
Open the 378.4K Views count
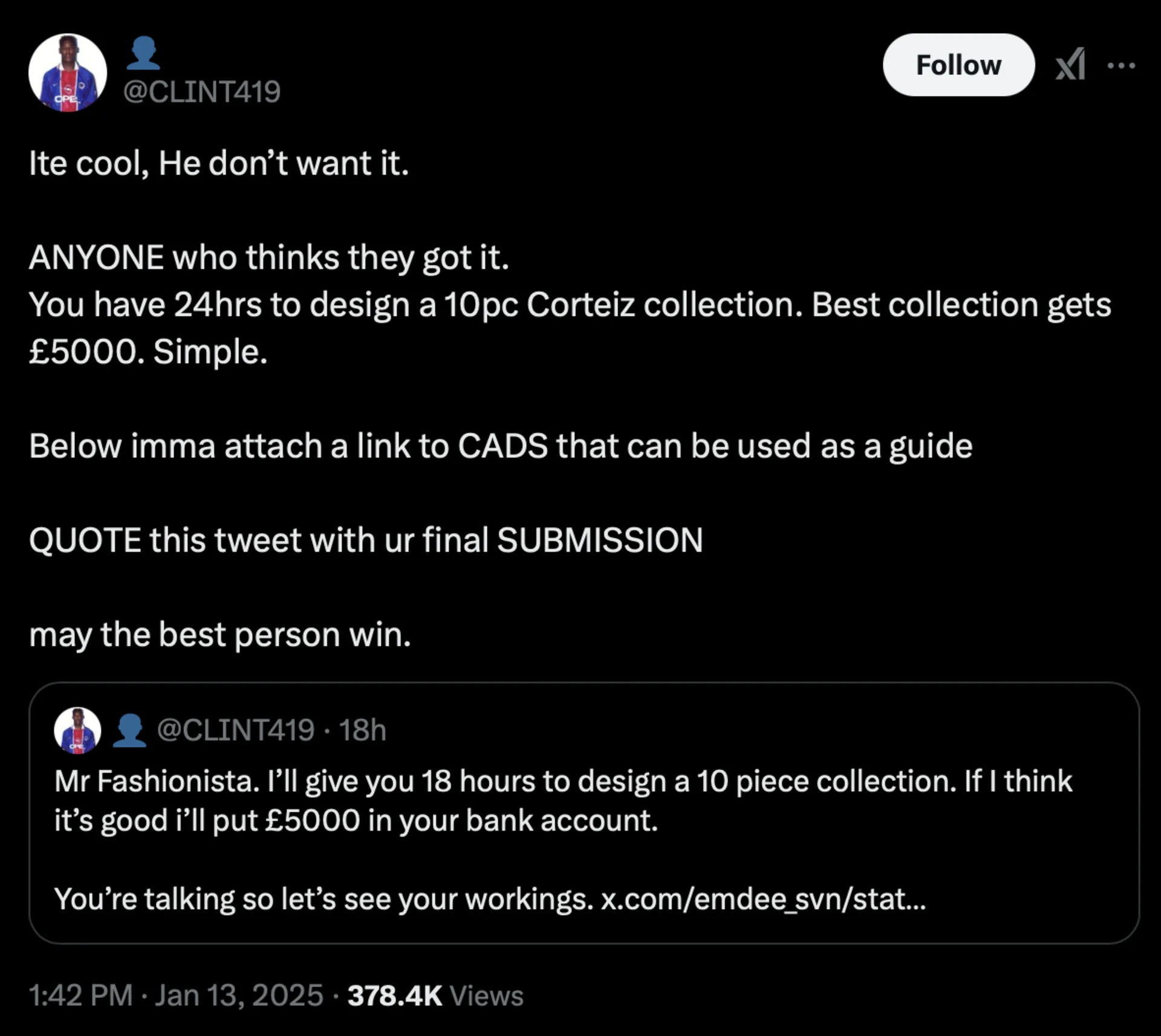[x=435, y=996]
